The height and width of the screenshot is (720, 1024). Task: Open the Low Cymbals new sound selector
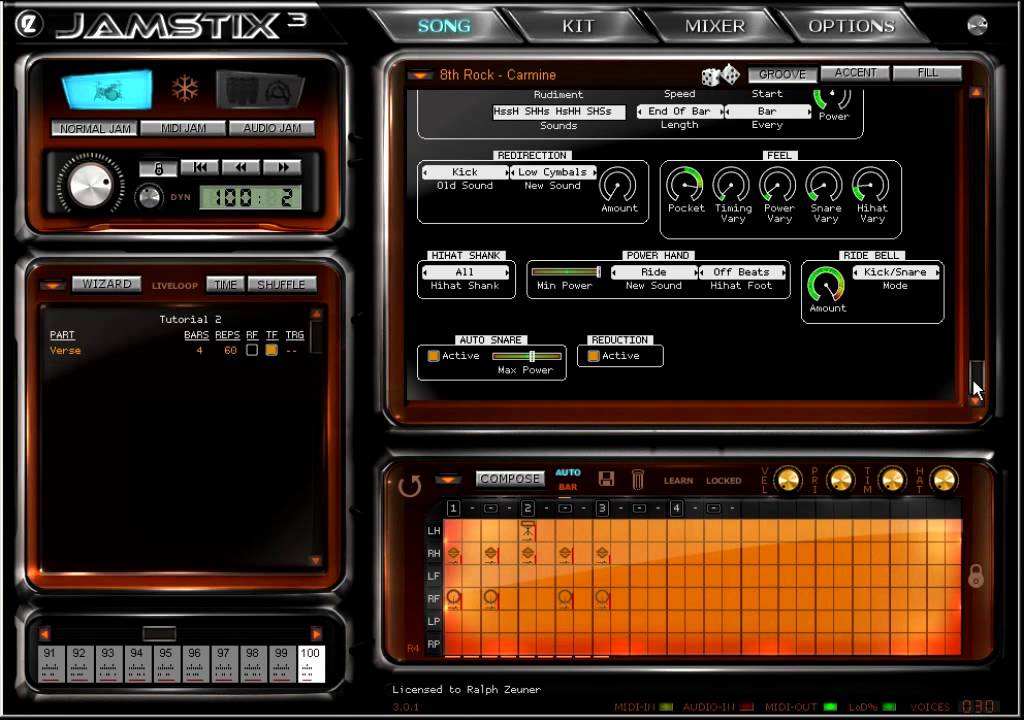pyautogui.click(x=552, y=172)
